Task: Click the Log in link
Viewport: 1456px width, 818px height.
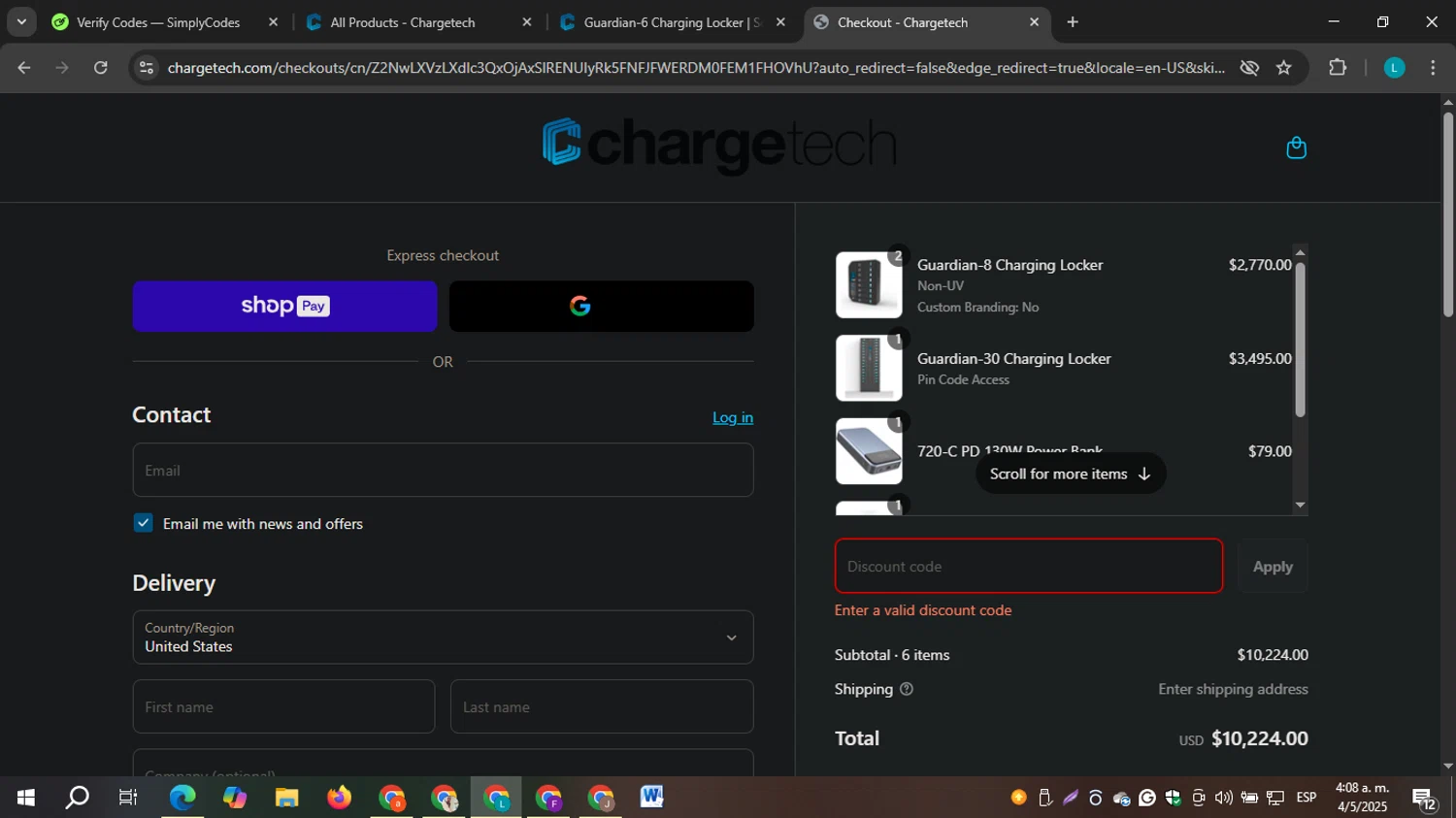Action: point(733,417)
